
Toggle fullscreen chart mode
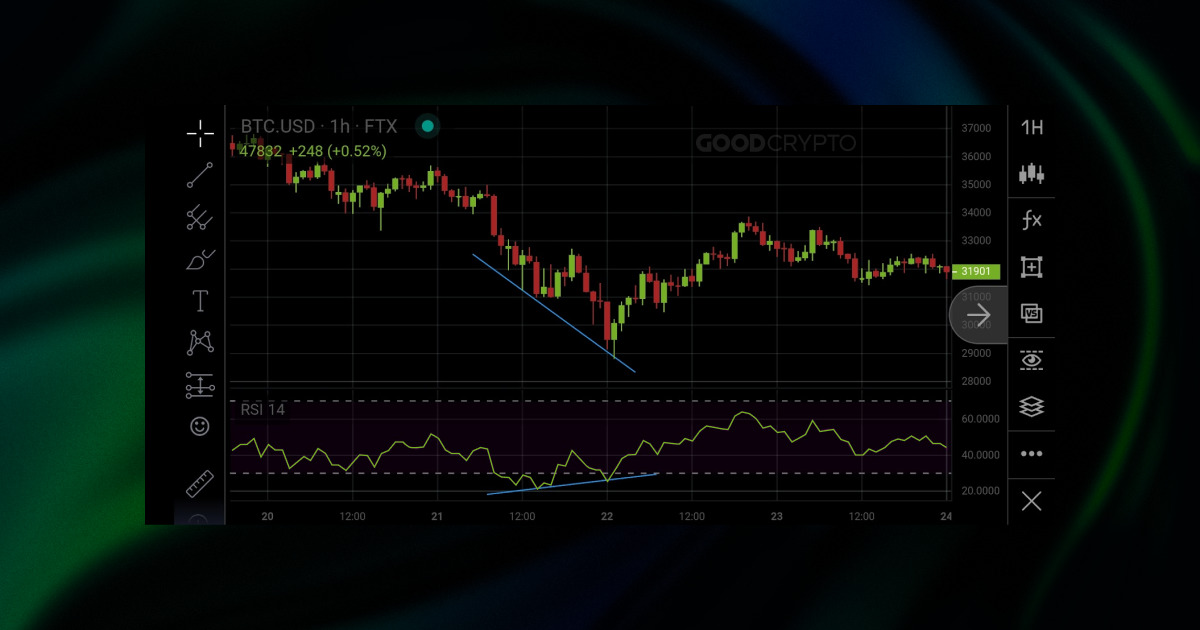(1032, 267)
